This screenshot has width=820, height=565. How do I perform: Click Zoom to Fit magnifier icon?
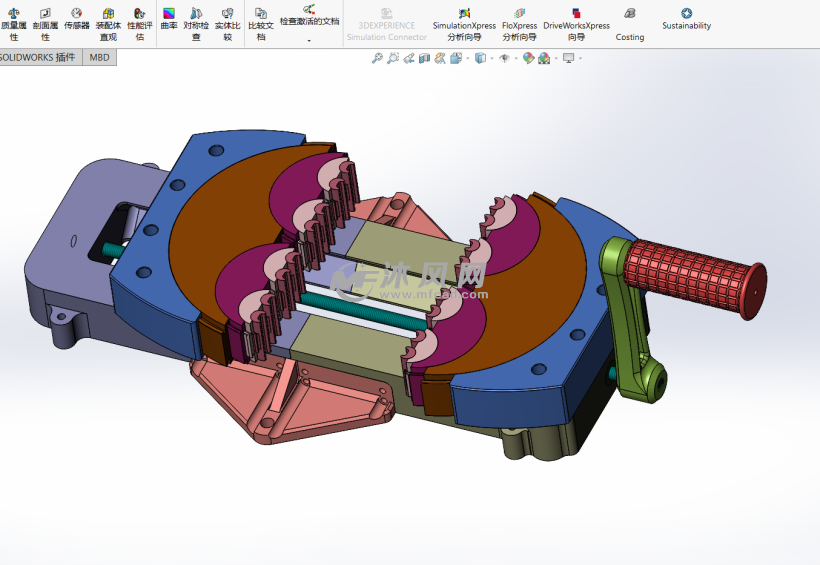click(377, 59)
